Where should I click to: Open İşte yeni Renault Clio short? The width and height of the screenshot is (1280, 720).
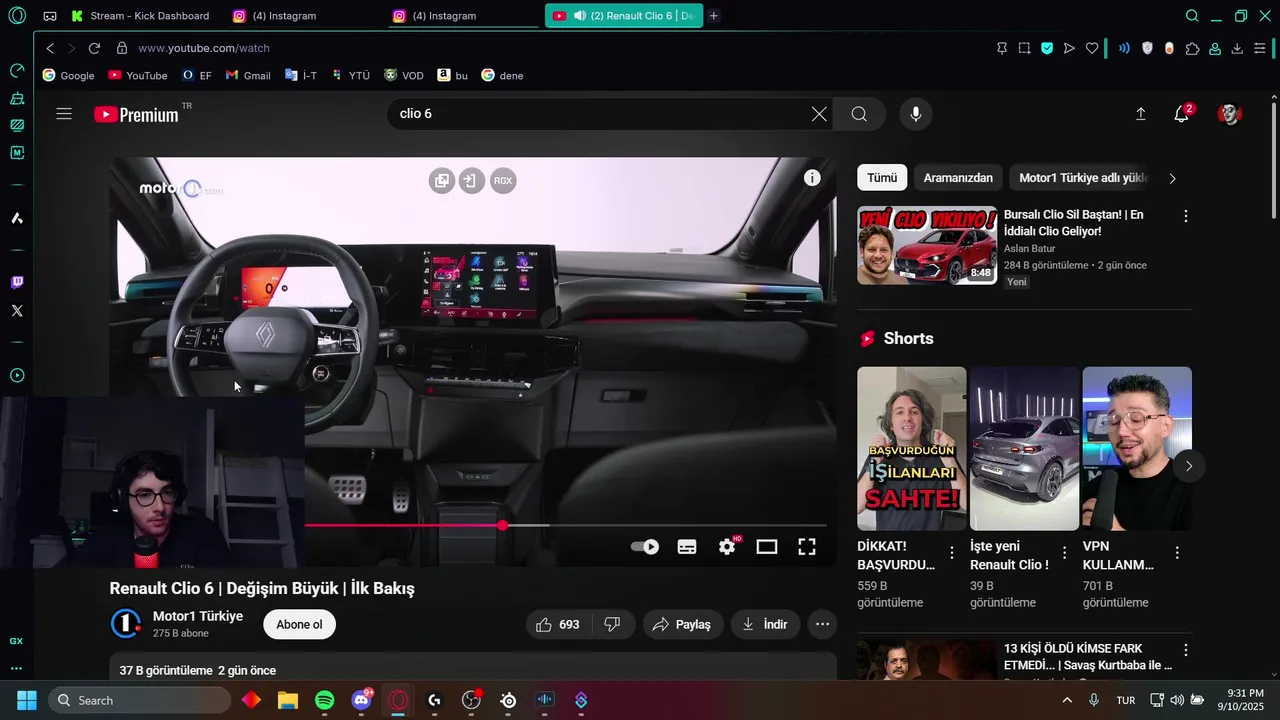point(1024,448)
